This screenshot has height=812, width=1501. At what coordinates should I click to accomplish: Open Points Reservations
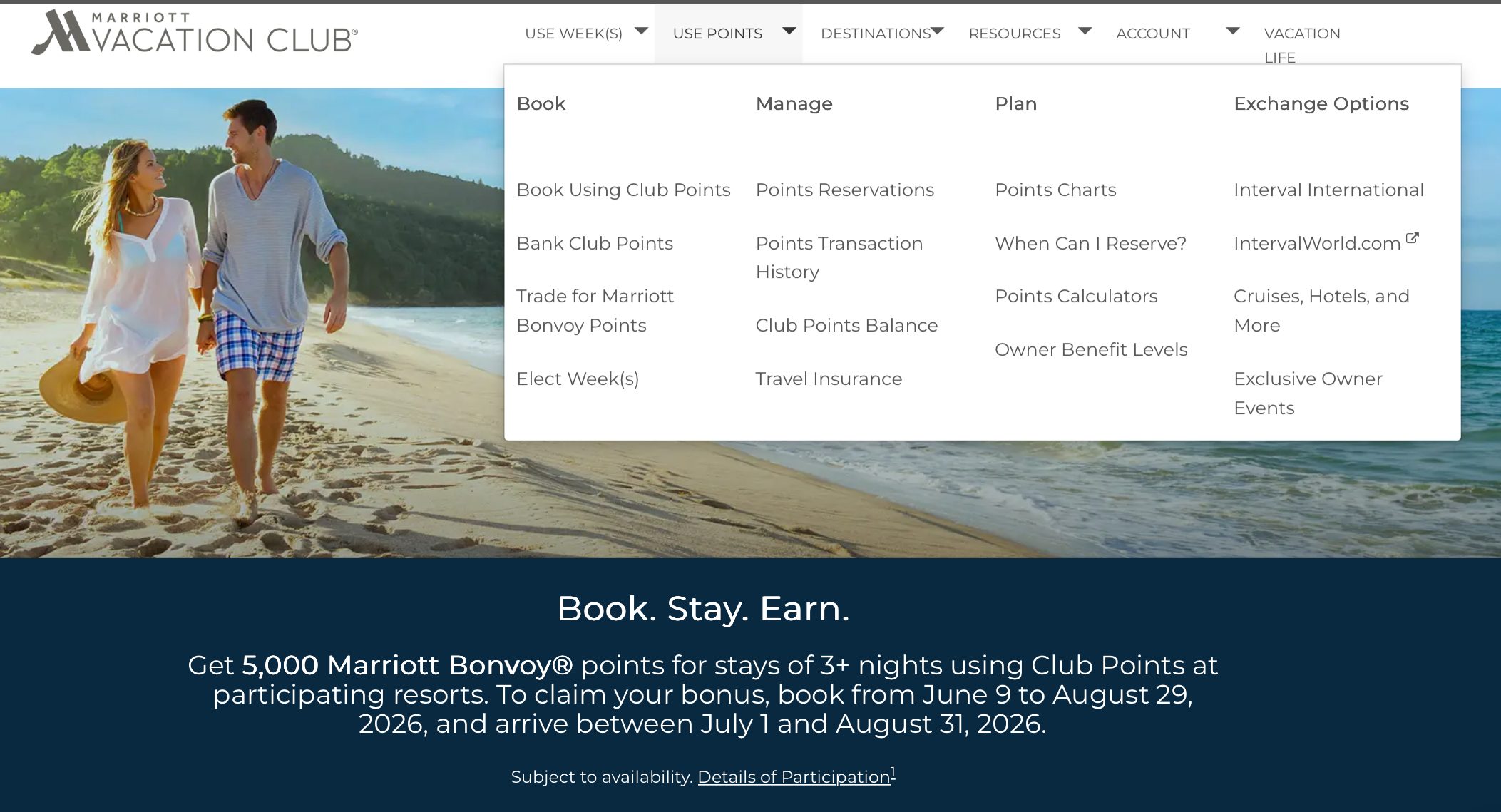point(845,190)
